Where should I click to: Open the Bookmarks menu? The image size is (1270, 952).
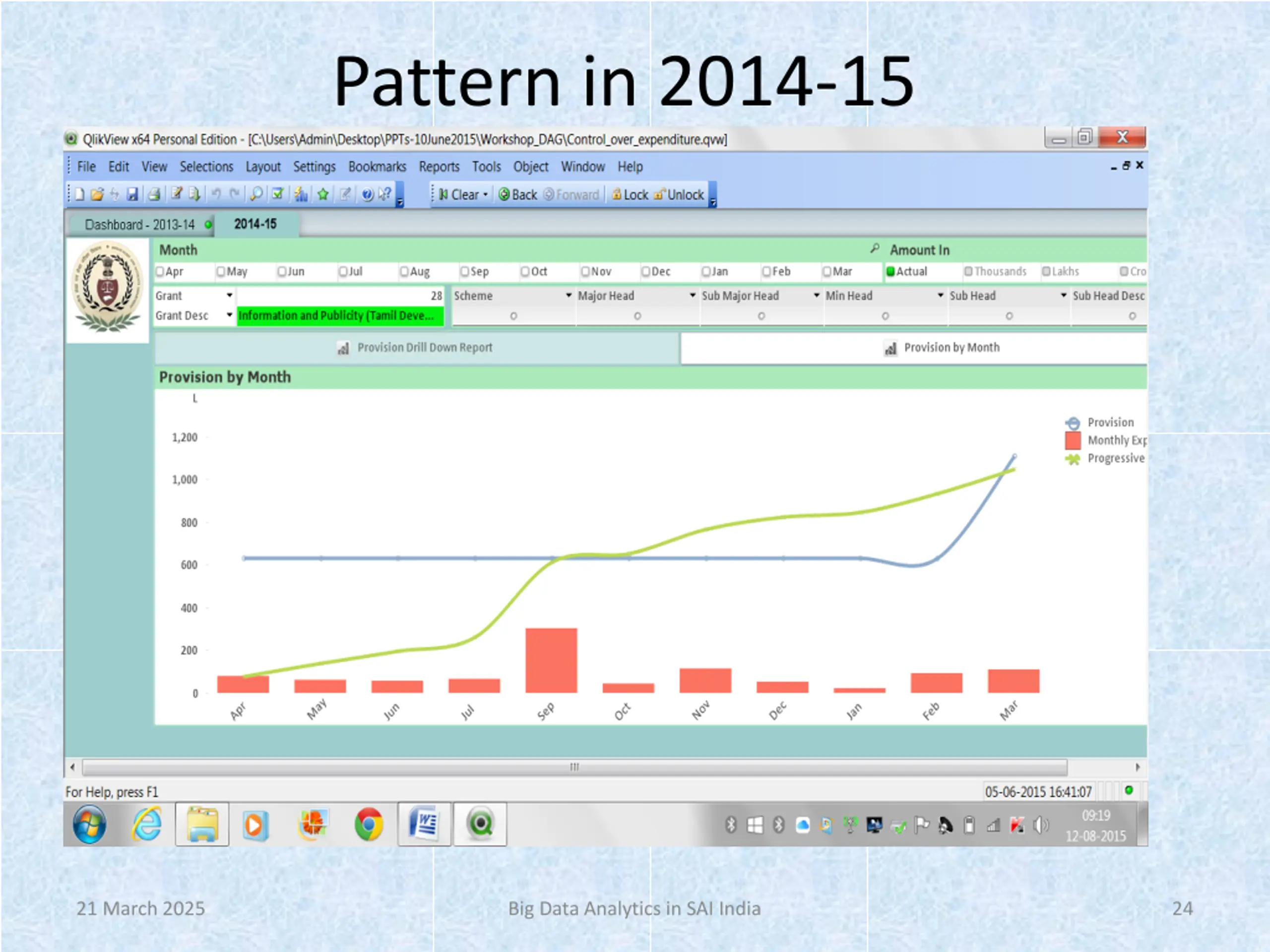coord(377,167)
